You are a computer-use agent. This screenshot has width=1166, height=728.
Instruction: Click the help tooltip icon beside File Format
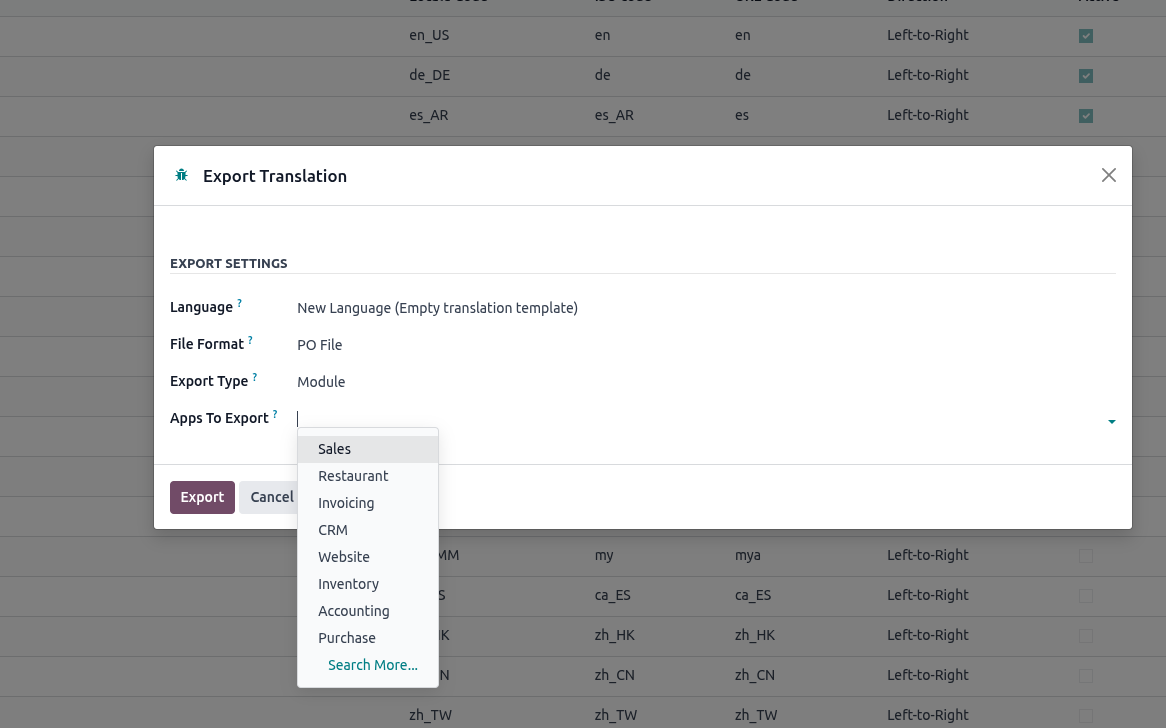250,340
